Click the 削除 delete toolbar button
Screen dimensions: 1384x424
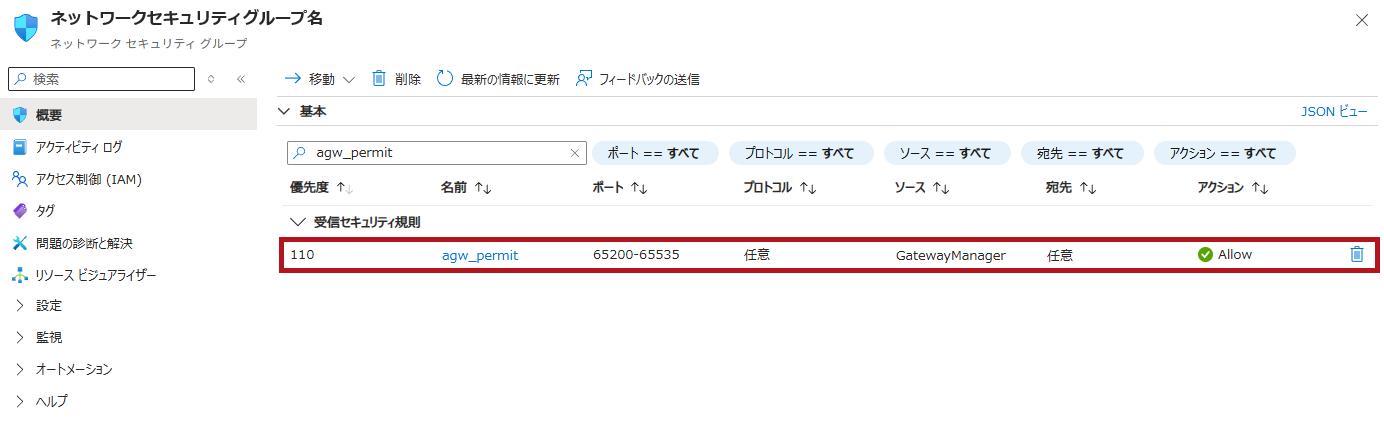coord(396,79)
